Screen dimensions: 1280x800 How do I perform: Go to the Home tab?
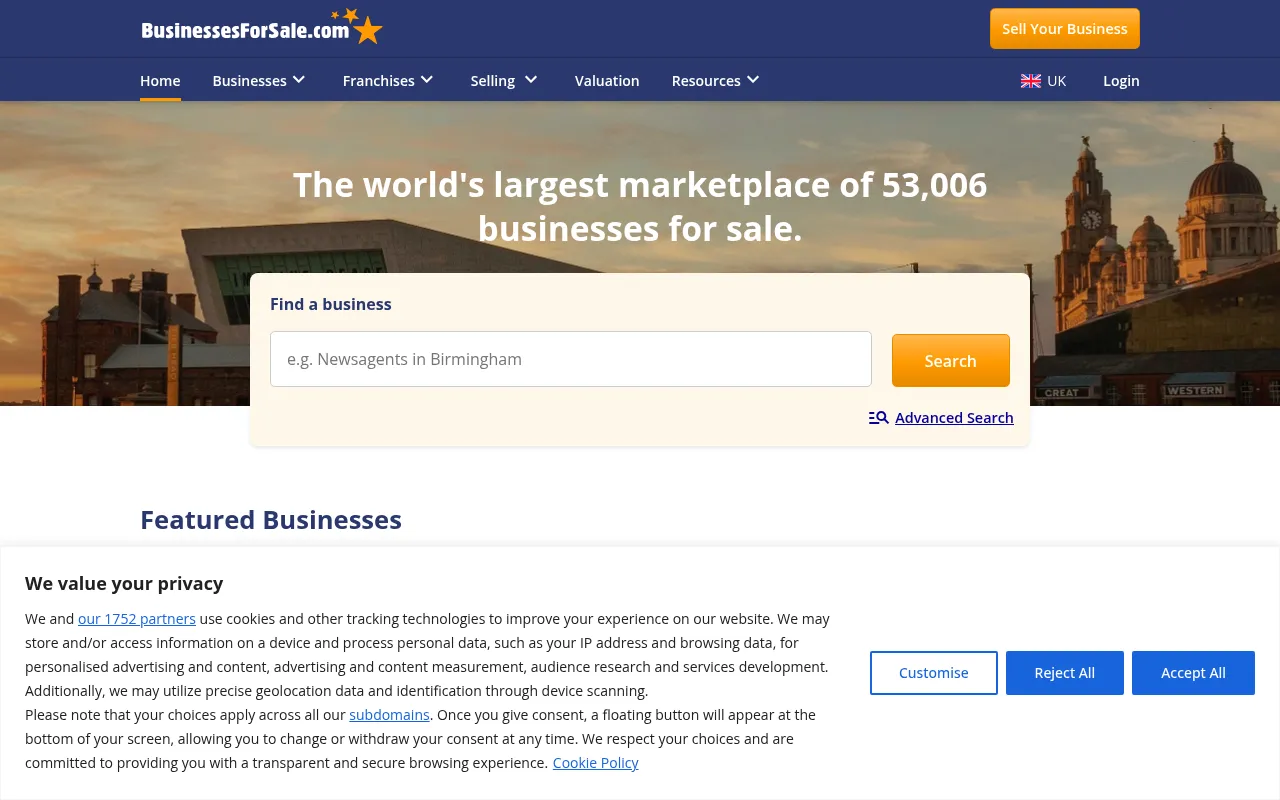(160, 81)
